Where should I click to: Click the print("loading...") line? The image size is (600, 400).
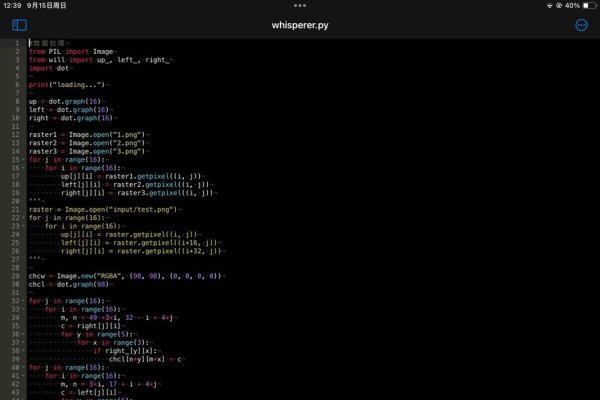(x=68, y=85)
